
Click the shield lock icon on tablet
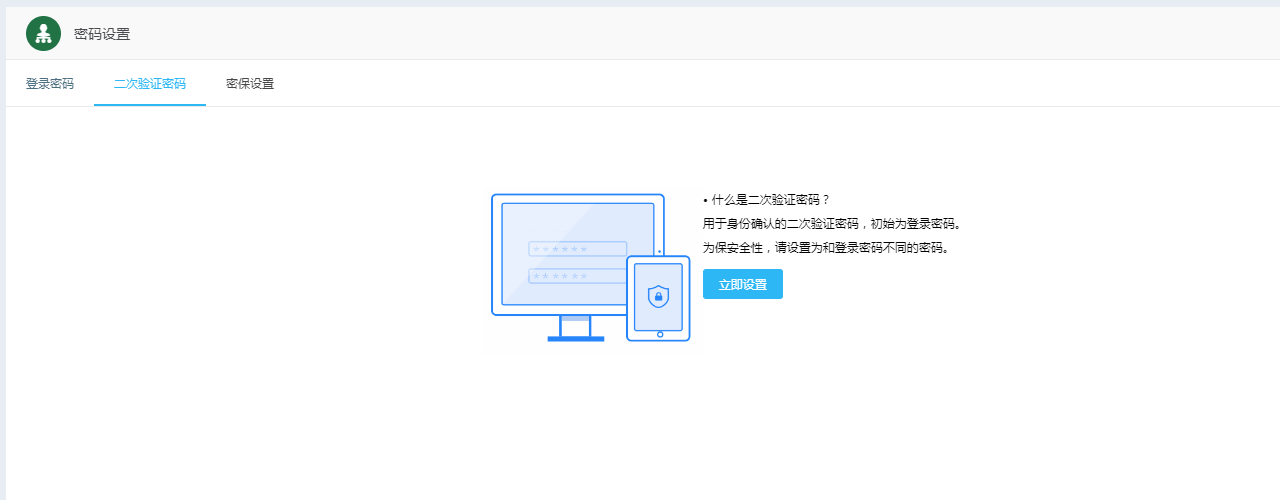pos(658,296)
